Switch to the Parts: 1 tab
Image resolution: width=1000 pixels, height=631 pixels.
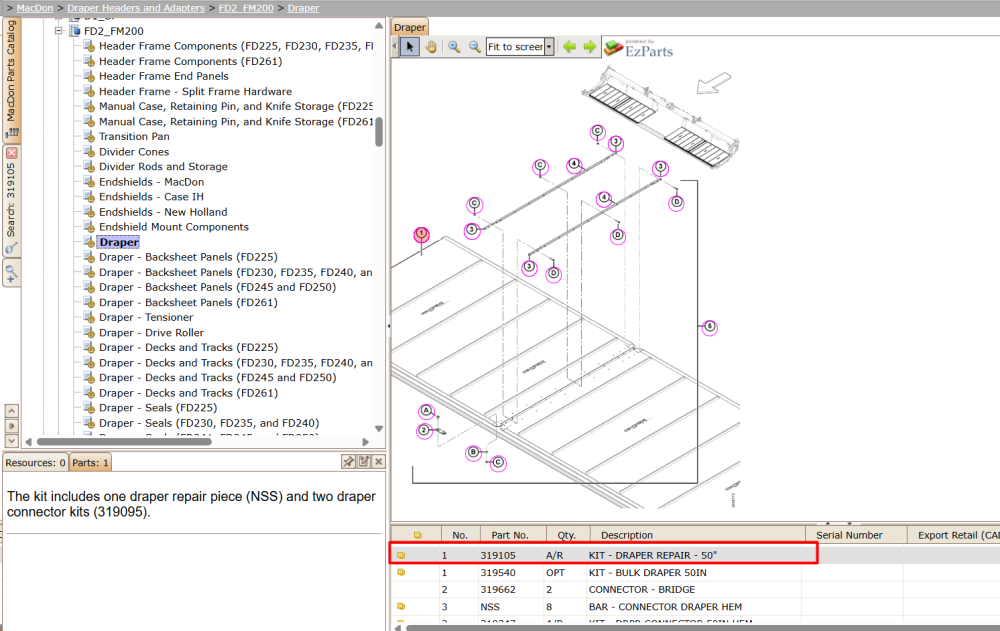point(90,463)
